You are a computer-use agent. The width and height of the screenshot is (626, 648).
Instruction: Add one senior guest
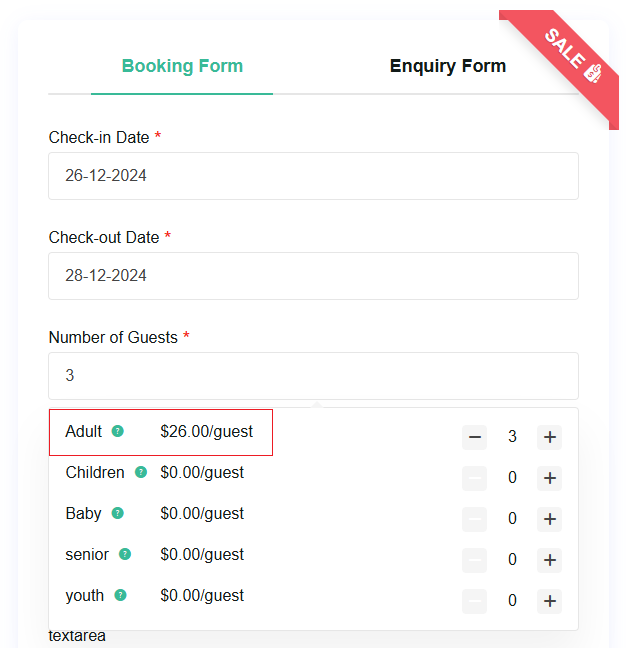coord(549,560)
